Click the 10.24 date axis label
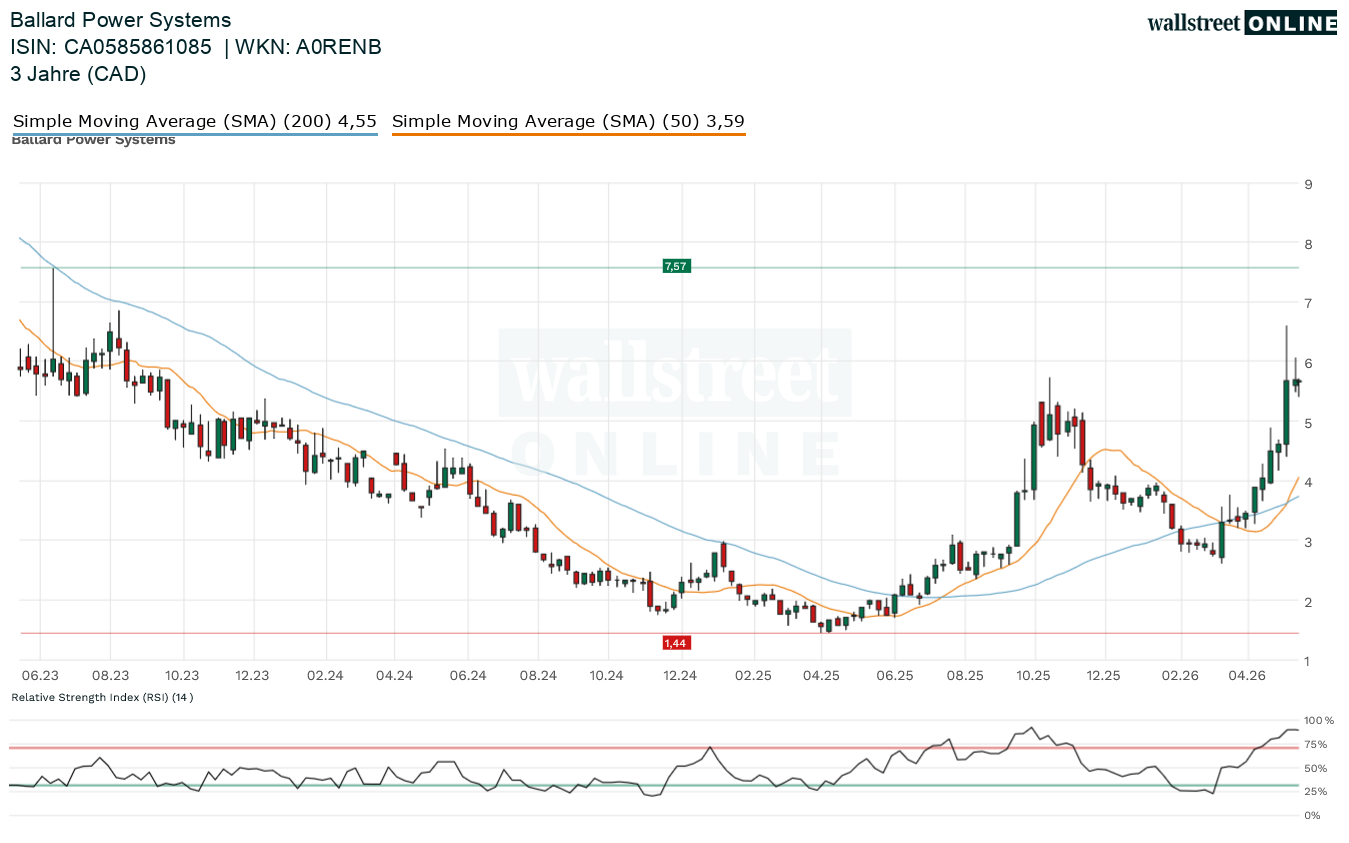 (607, 676)
